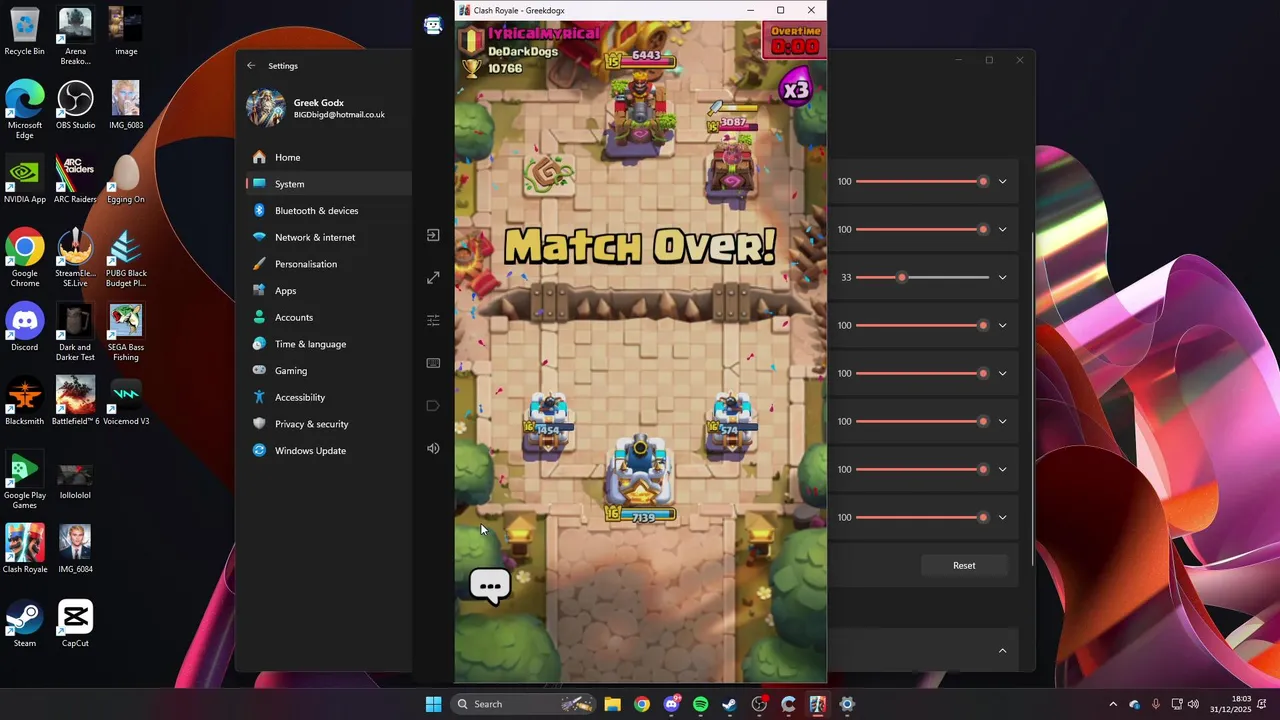Click the gold trophy icon beside 10766
1280x720 pixels.
click(x=471, y=68)
